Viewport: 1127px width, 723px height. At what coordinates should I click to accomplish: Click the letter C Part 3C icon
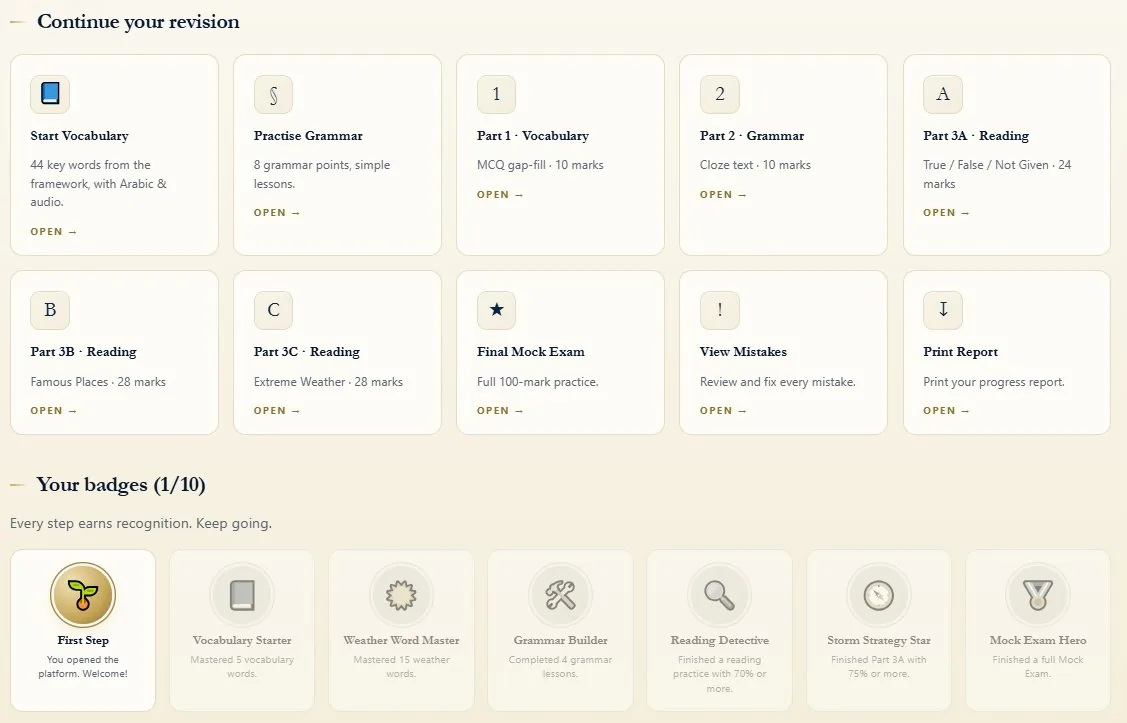(x=273, y=310)
